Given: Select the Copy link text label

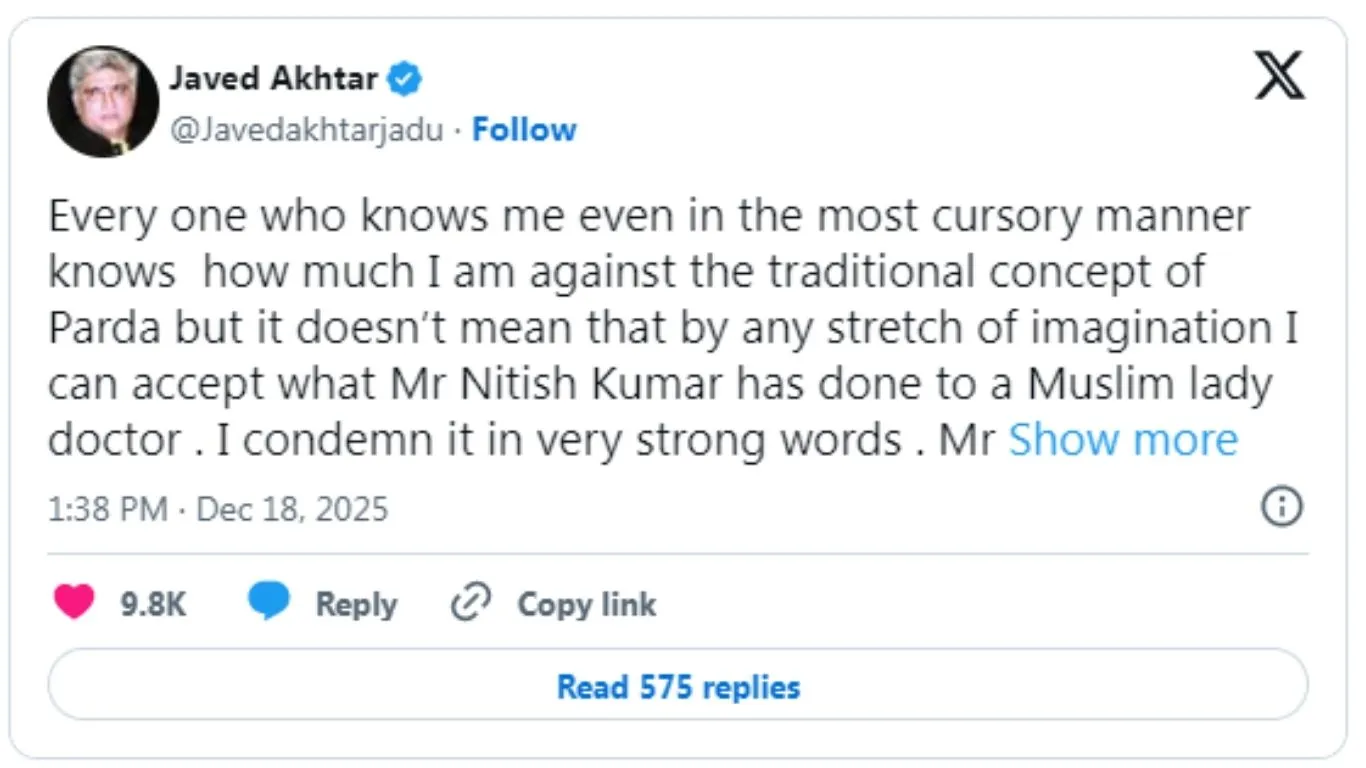Looking at the screenshot, I should coord(586,604).
